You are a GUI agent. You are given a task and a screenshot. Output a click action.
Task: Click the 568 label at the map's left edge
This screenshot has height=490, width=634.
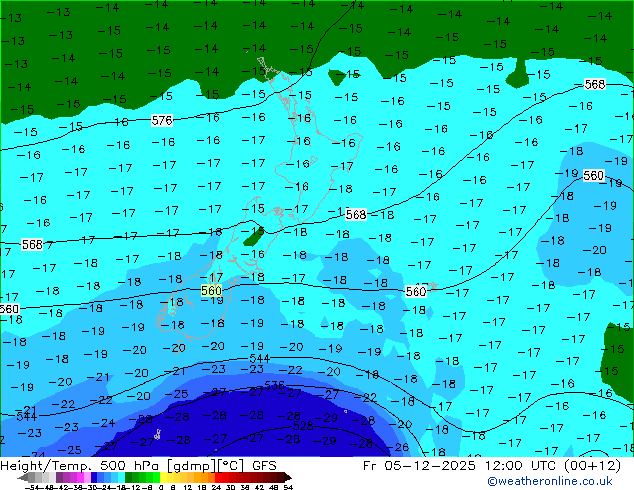(32, 244)
